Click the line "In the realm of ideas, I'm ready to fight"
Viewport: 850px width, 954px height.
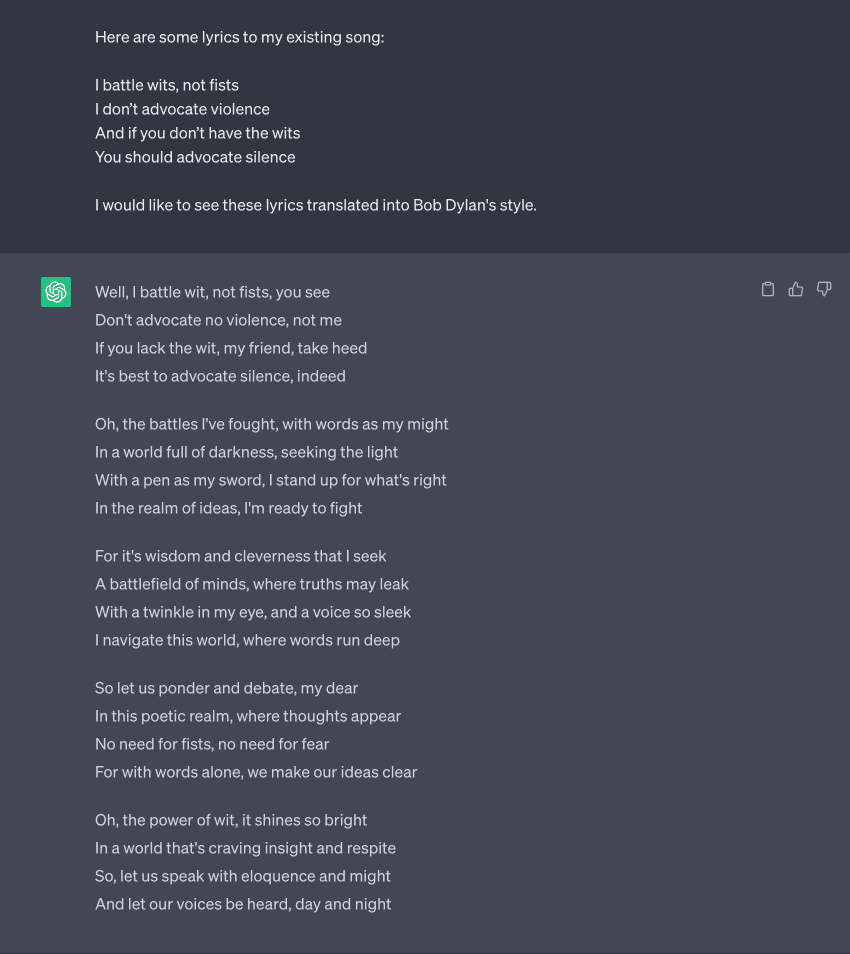(x=229, y=508)
